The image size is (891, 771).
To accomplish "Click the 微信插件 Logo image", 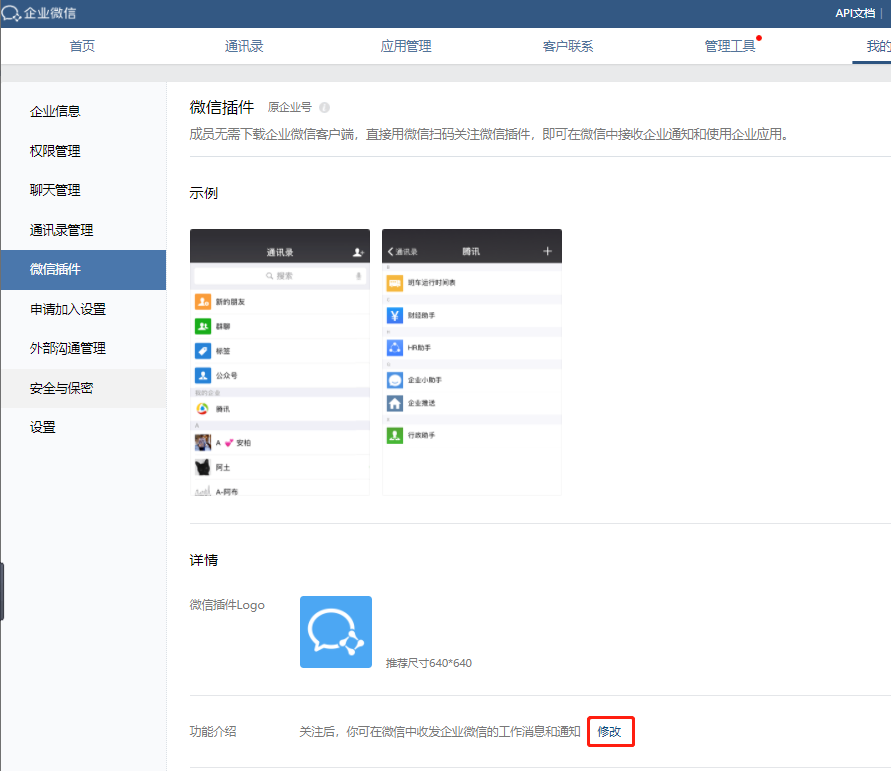I will coord(336,632).
